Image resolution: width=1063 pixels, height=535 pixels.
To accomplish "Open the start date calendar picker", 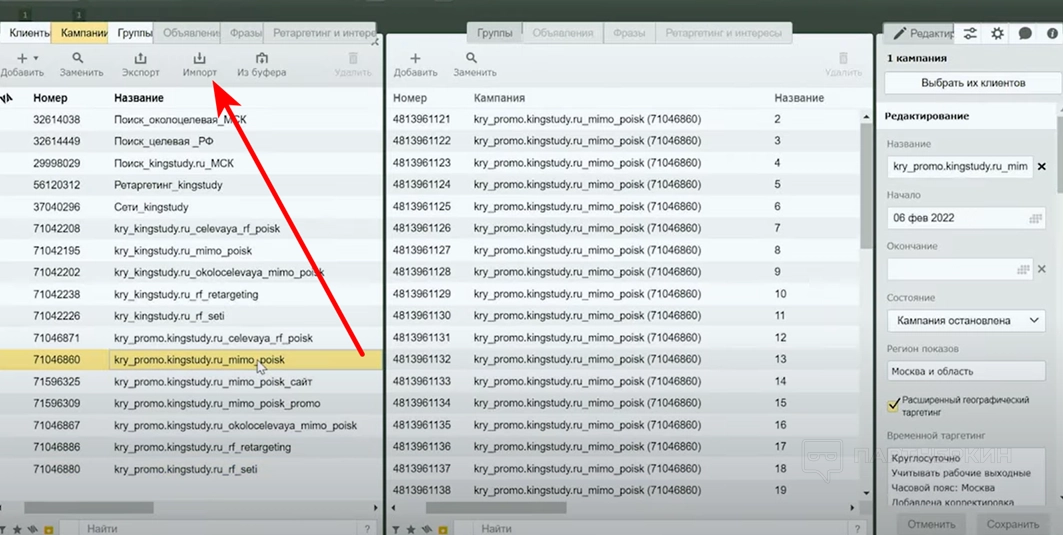I will [1023, 218].
